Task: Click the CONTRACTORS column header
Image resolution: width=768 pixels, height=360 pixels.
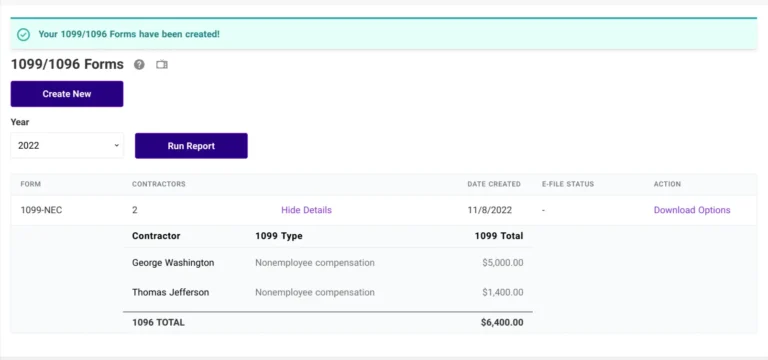Action: point(159,184)
